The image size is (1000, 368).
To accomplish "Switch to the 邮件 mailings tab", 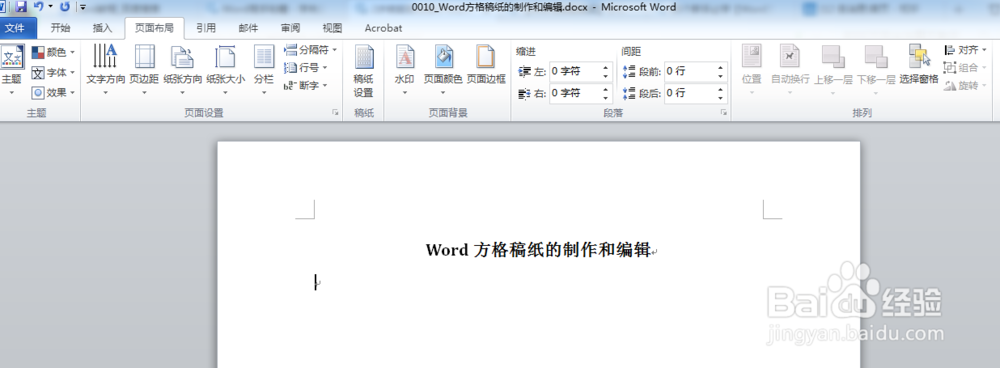I will [248, 29].
